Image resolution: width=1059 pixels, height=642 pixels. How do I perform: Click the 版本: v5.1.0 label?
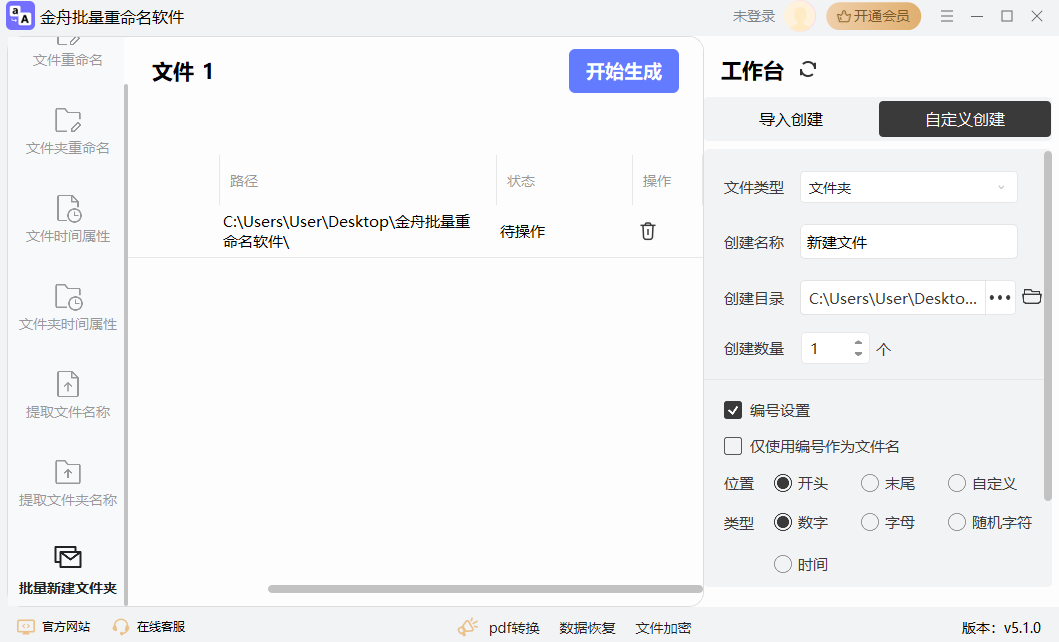[1001, 628]
